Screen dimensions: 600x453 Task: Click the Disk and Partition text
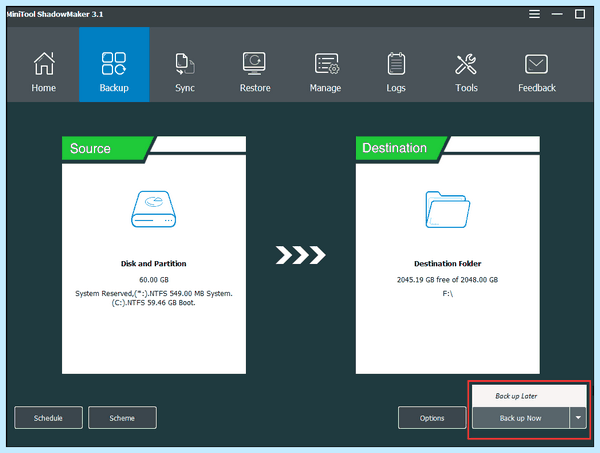(153, 264)
